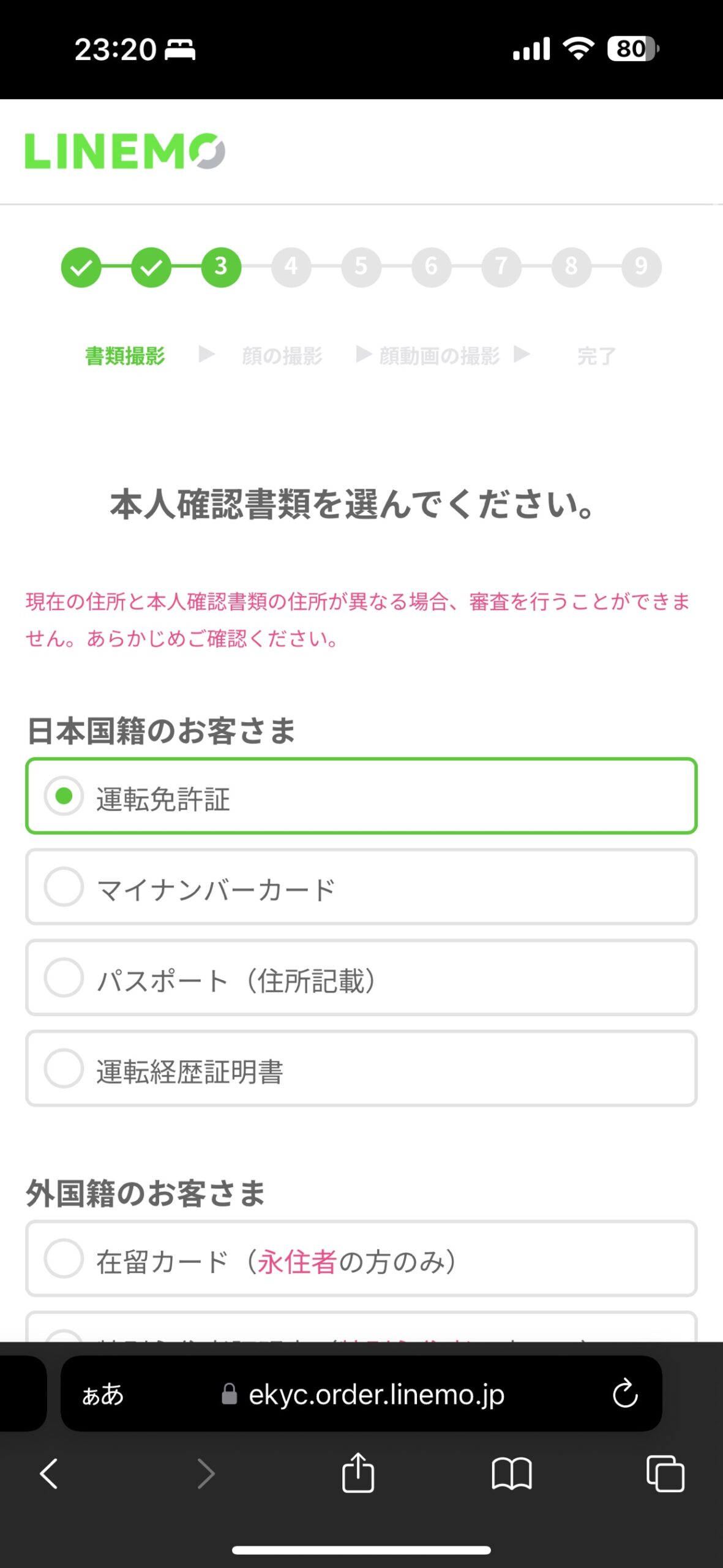This screenshot has height=1568, width=723.
Task: Open Safari bookmarks book icon
Action: point(511,1473)
